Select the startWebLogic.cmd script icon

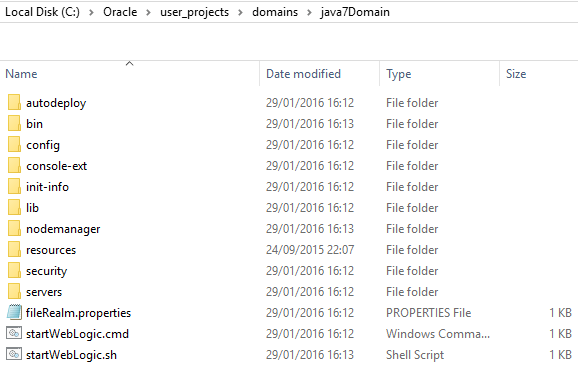tap(14, 333)
